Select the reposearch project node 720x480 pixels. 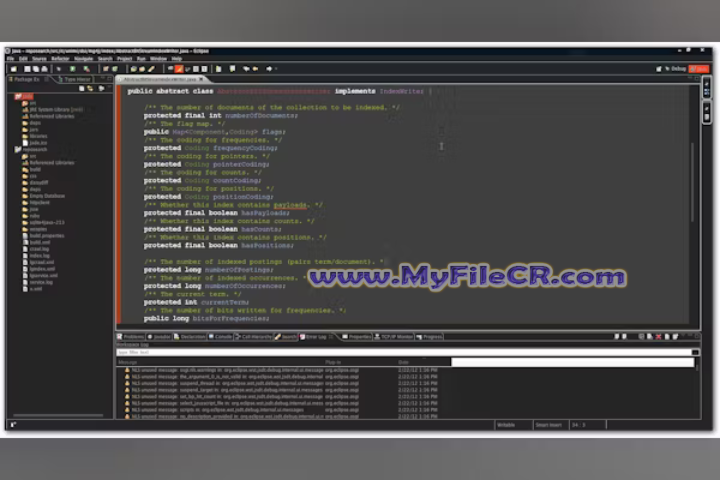click(31, 149)
